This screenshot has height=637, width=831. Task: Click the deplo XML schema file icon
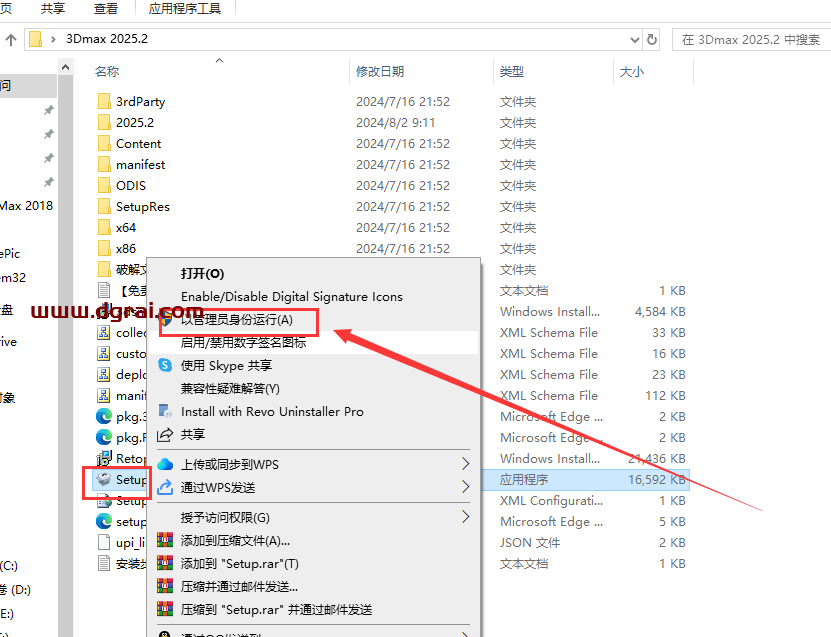click(103, 374)
